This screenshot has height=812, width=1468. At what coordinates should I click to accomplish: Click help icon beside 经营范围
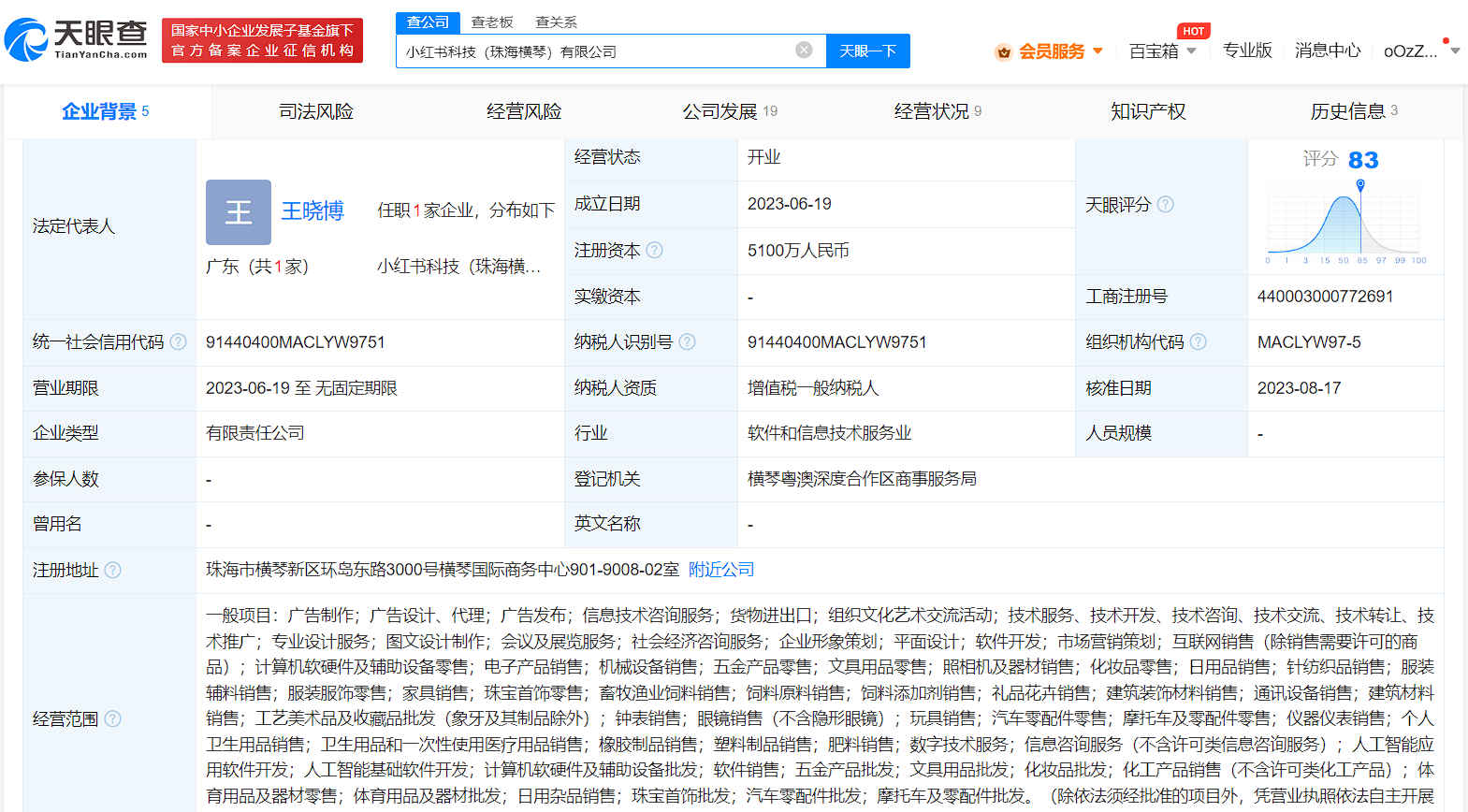click(113, 718)
